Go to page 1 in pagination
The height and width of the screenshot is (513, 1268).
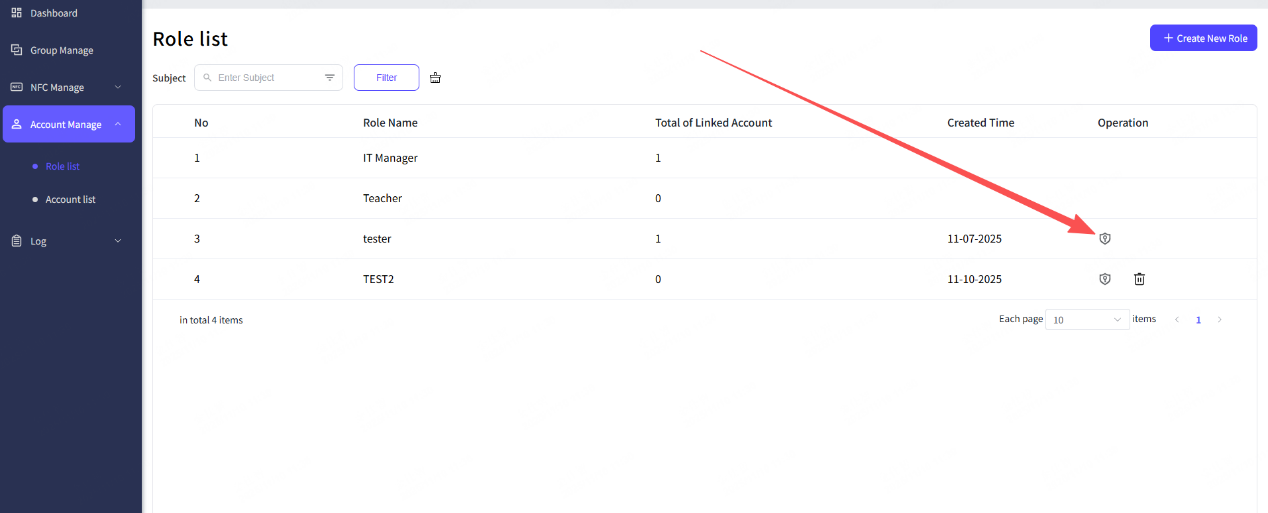pyautogui.click(x=1198, y=320)
